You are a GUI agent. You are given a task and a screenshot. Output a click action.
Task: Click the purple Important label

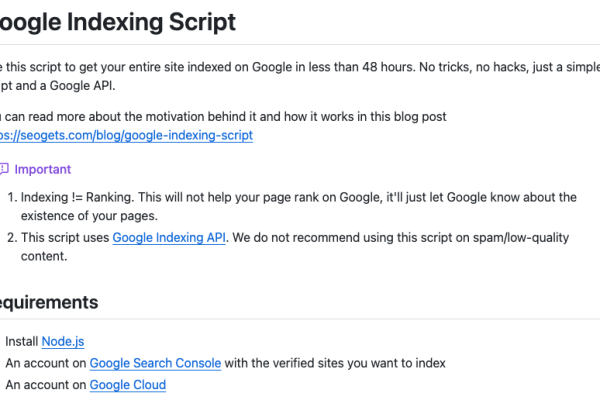click(43, 169)
